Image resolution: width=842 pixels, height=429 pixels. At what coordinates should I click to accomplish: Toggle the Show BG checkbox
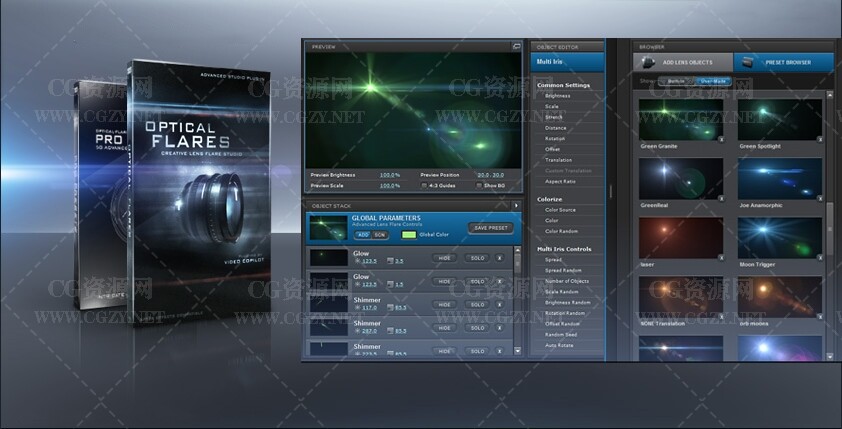pos(479,185)
